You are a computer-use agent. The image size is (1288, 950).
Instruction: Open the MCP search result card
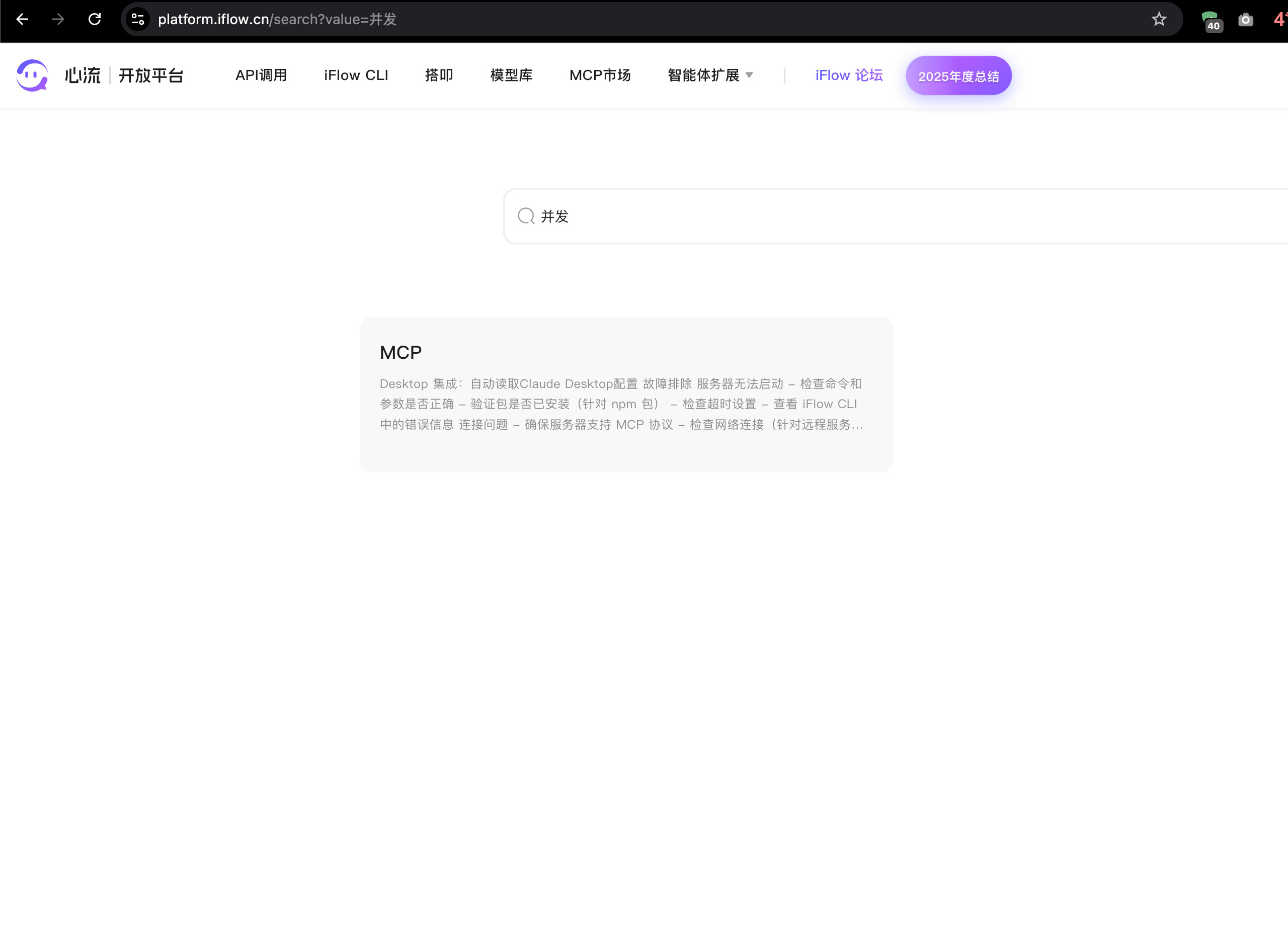625,394
